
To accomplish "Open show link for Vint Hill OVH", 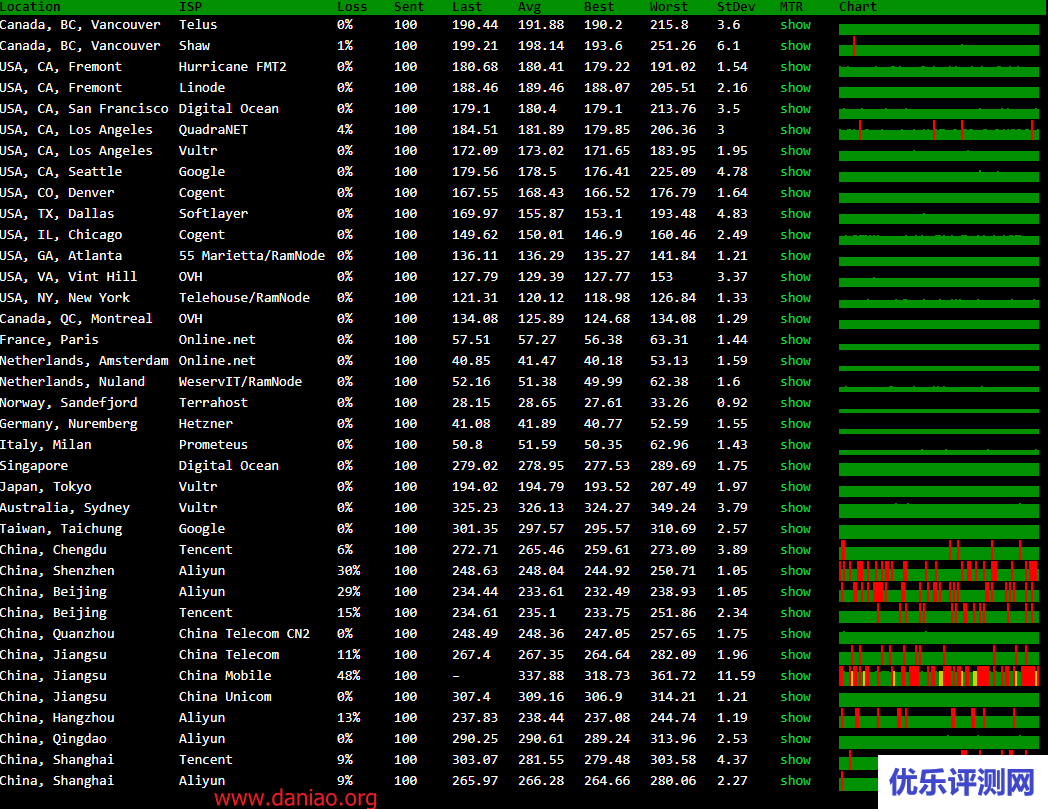I will coord(795,277).
